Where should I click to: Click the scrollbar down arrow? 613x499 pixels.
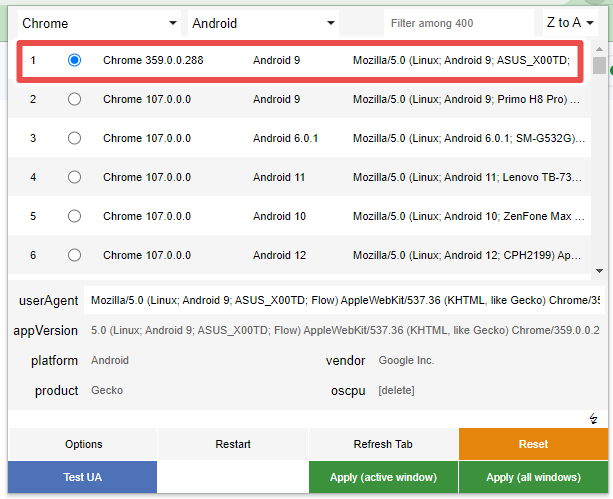[x=599, y=270]
